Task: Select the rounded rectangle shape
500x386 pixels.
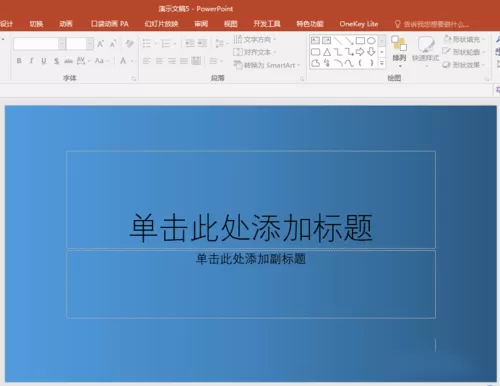Action: click(x=315, y=52)
